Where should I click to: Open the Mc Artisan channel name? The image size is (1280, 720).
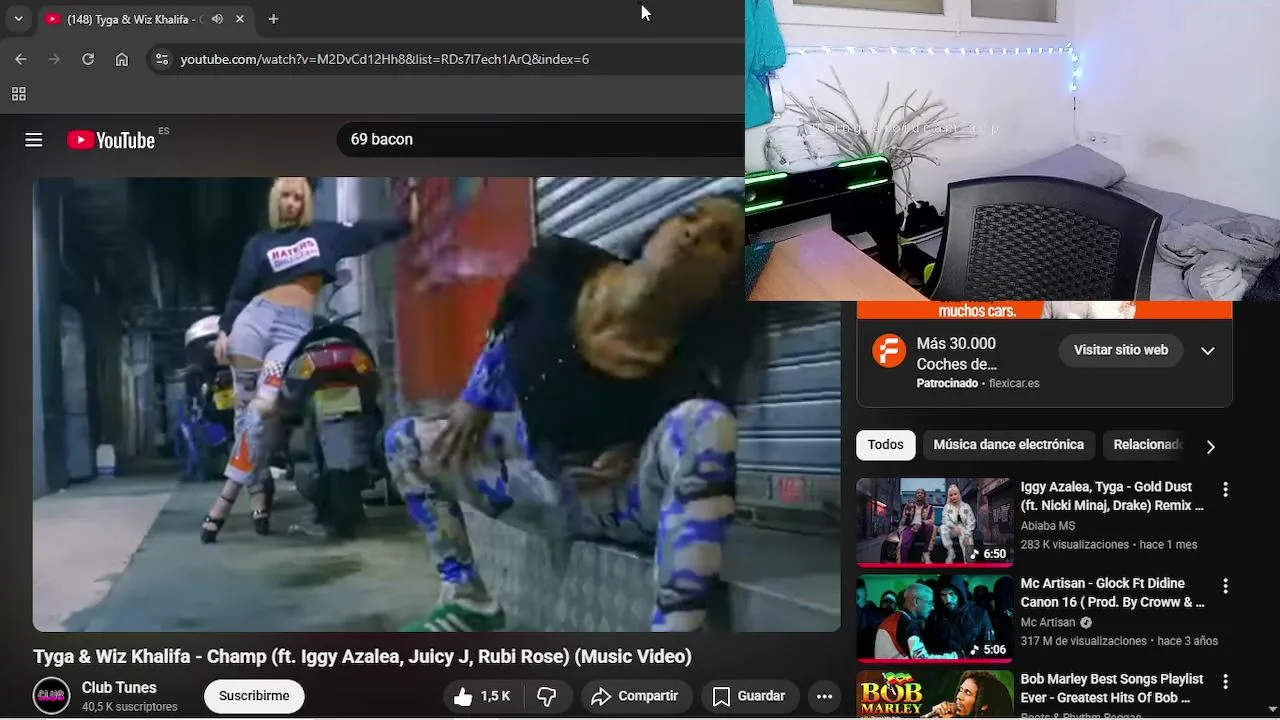1047,622
